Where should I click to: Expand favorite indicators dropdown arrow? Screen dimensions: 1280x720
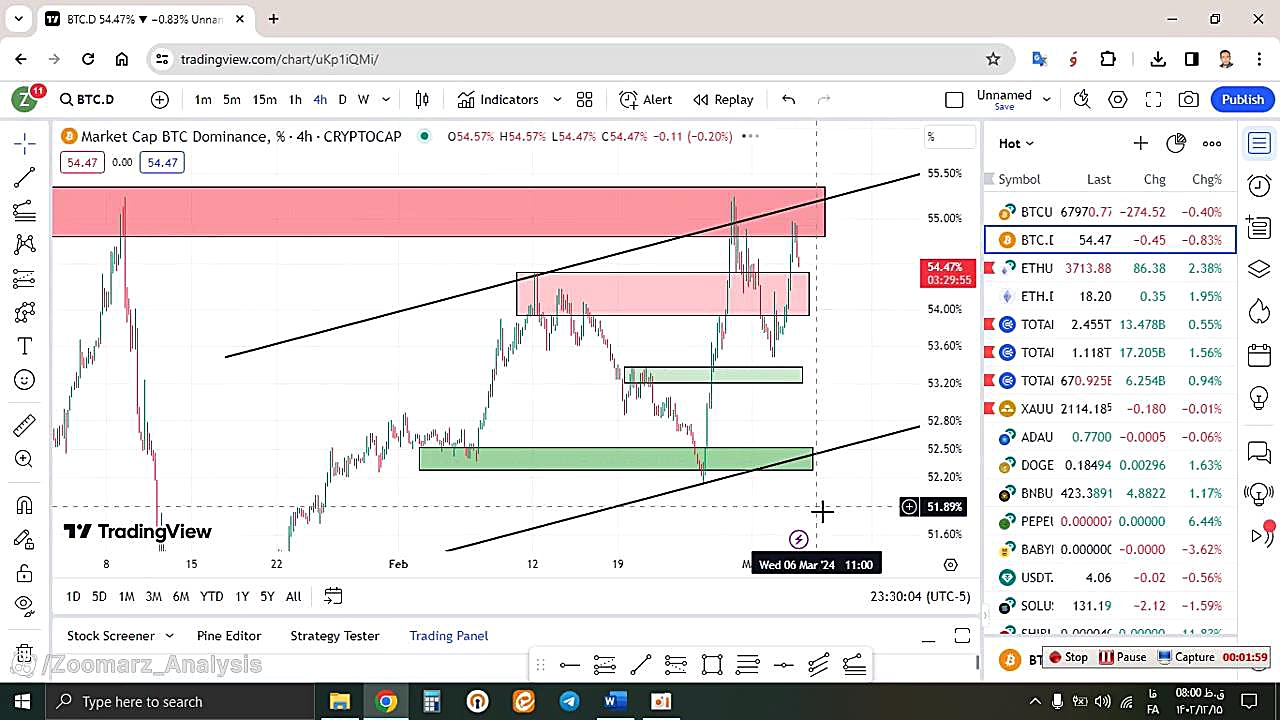(x=557, y=99)
